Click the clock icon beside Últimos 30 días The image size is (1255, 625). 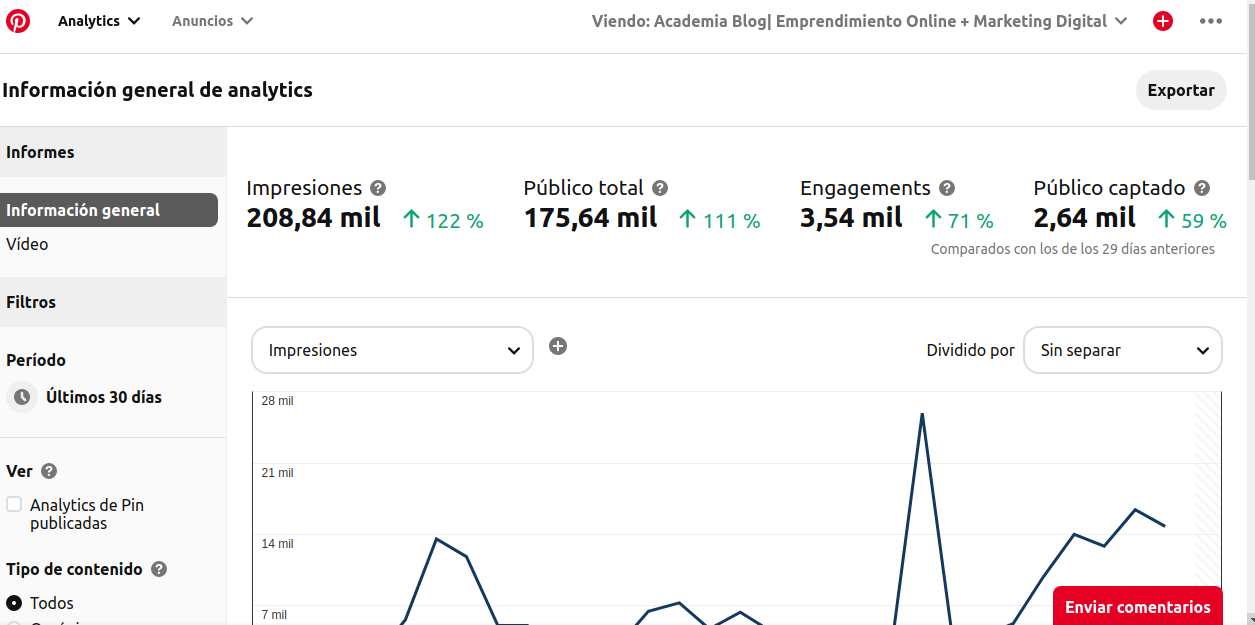pos(22,397)
